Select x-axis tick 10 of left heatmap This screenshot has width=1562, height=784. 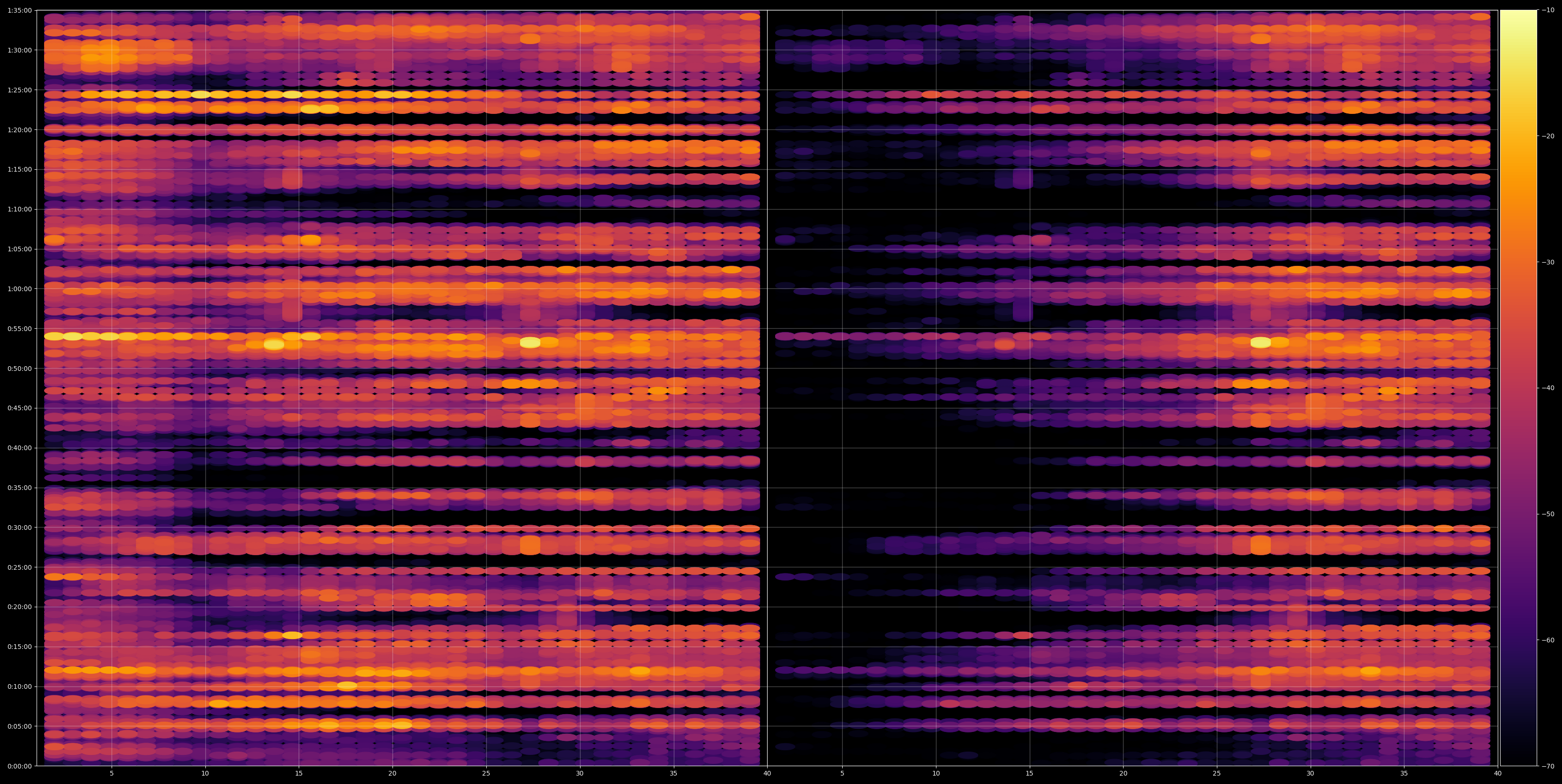pyautogui.click(x=205, y=773)
